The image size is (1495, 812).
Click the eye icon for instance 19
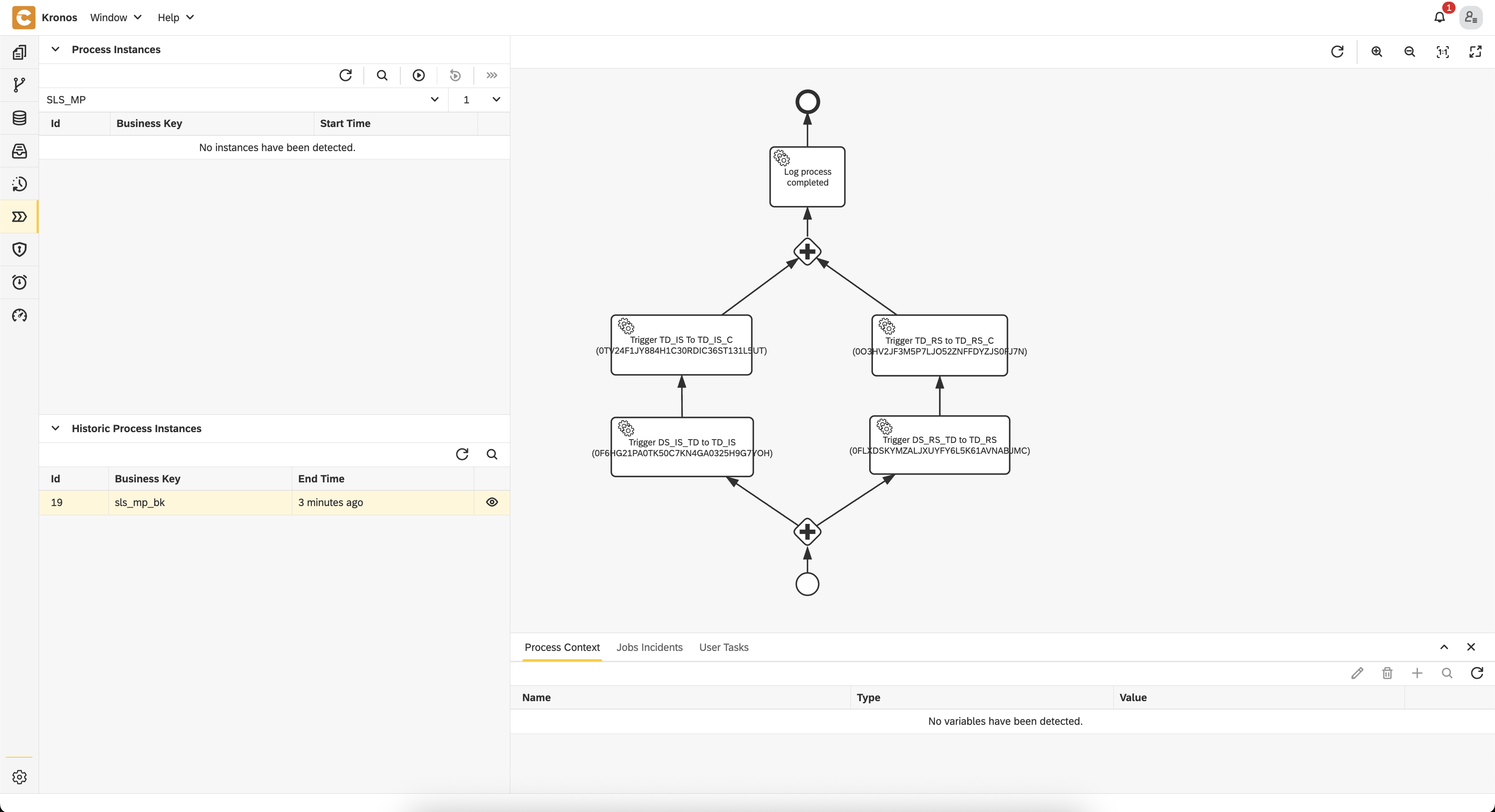[492, 502]
